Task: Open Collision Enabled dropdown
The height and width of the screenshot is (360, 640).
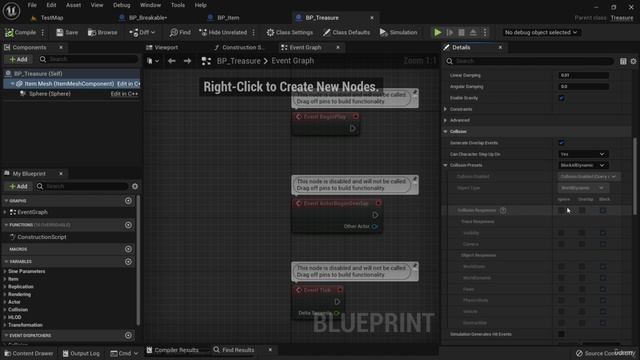Action: (589, 176)
